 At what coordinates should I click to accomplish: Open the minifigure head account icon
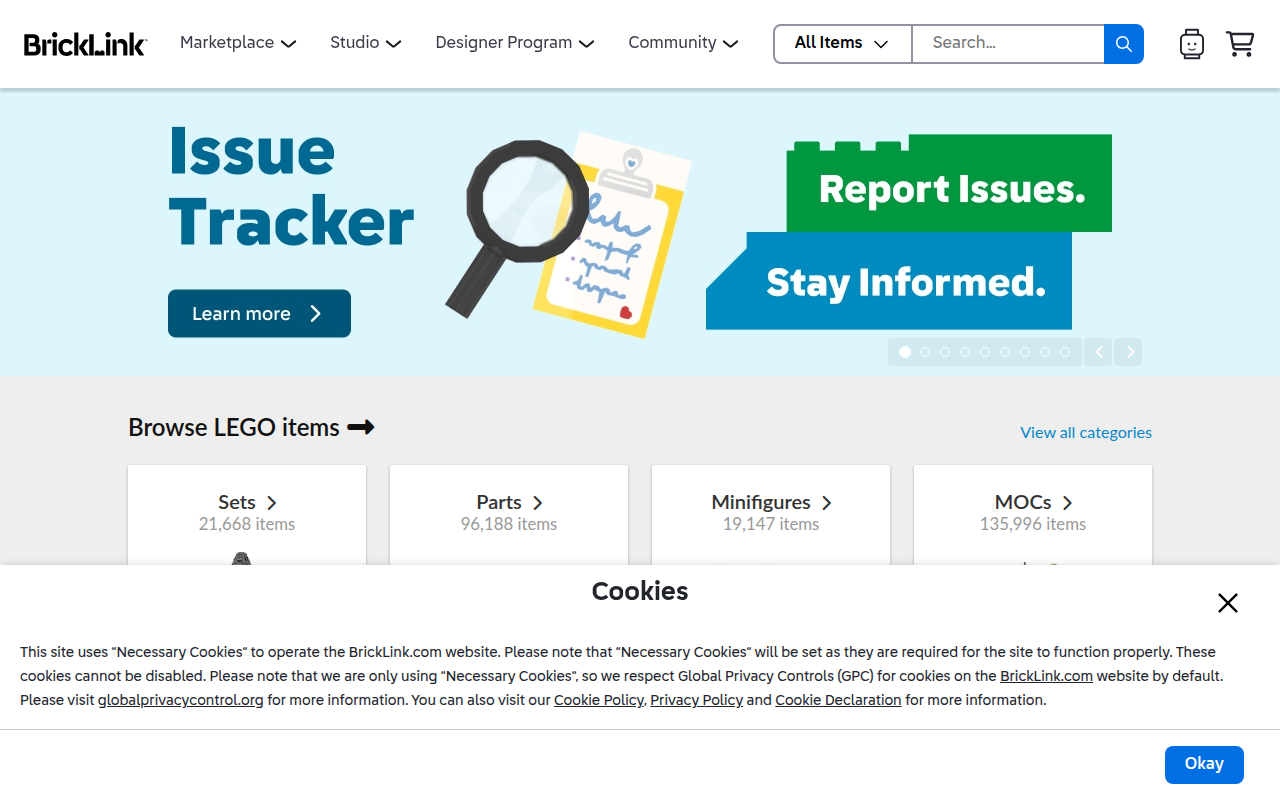[1191, 44]
